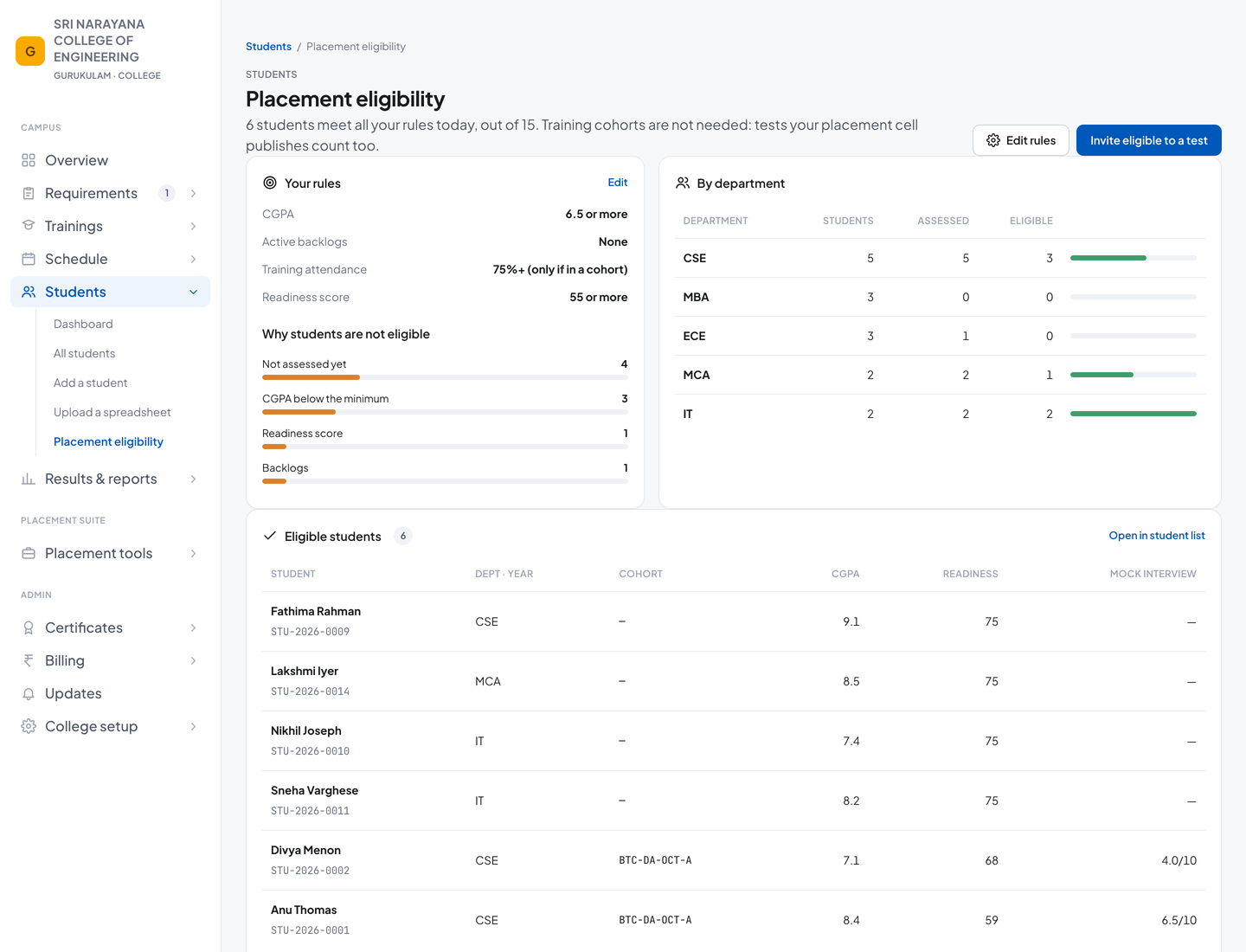The width and height of the screenshot is (1246, 952).
Task: Click the Edit rules button
Action: pyautogui.click(x=1021, y=140)
